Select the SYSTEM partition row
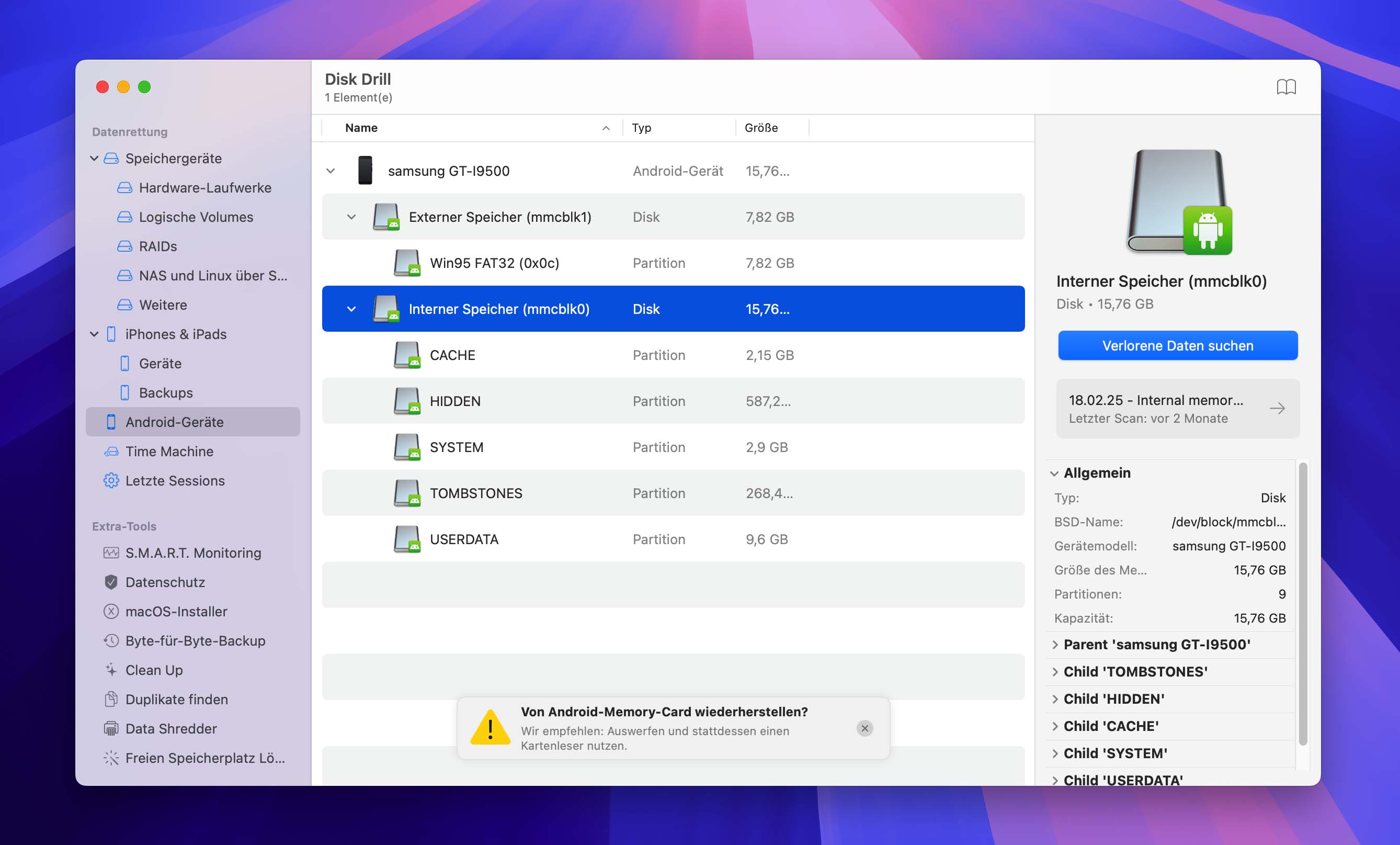This screenshot has height=845, width=1400. click(x=673, y=447)
